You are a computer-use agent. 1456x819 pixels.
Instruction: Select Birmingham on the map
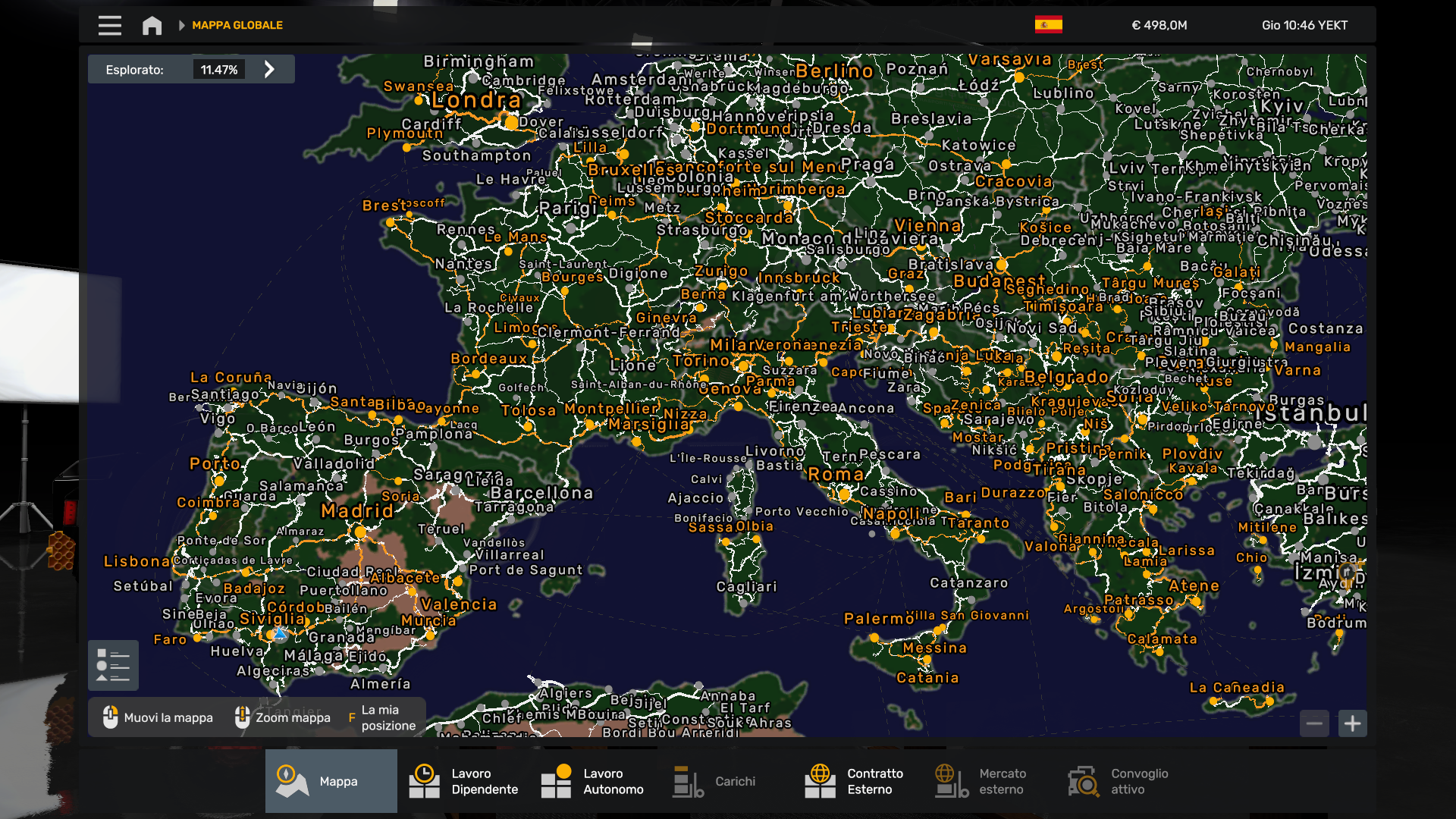pos(479,61)
